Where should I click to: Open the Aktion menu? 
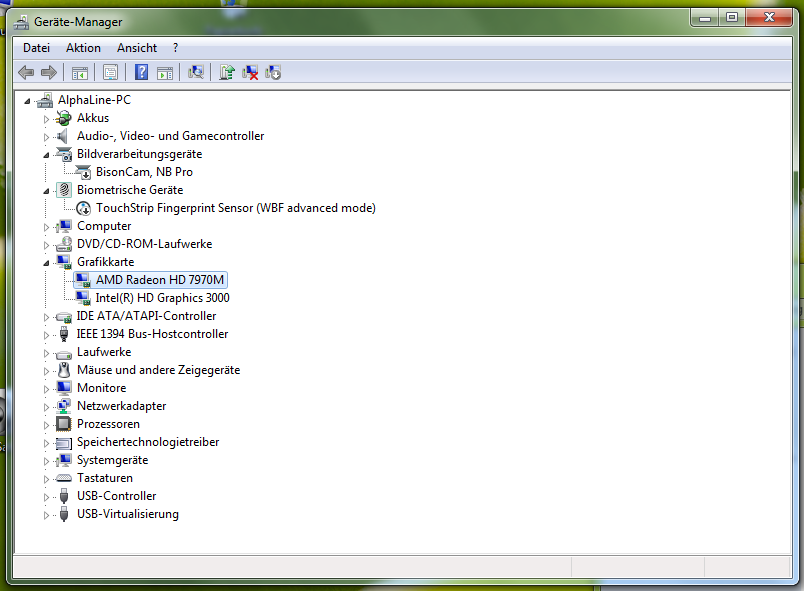83,48
